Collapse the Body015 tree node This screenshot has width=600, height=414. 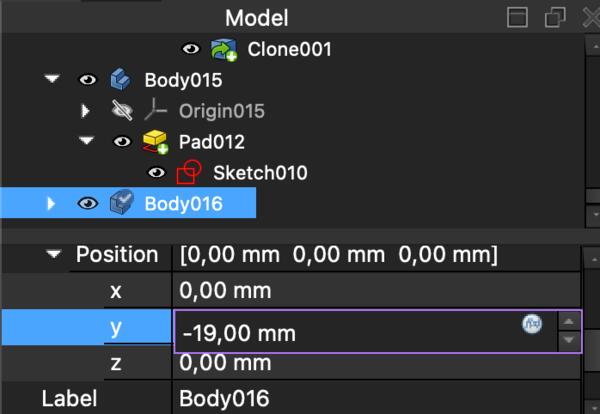tap(52, 79)
